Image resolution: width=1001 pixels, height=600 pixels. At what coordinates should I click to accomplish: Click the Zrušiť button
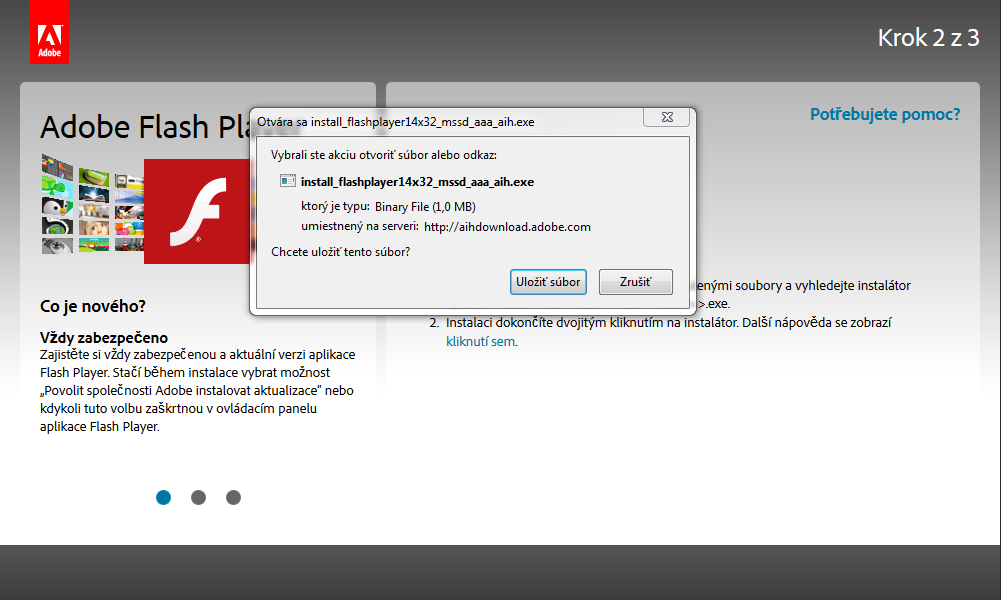[x=636, y=281]
